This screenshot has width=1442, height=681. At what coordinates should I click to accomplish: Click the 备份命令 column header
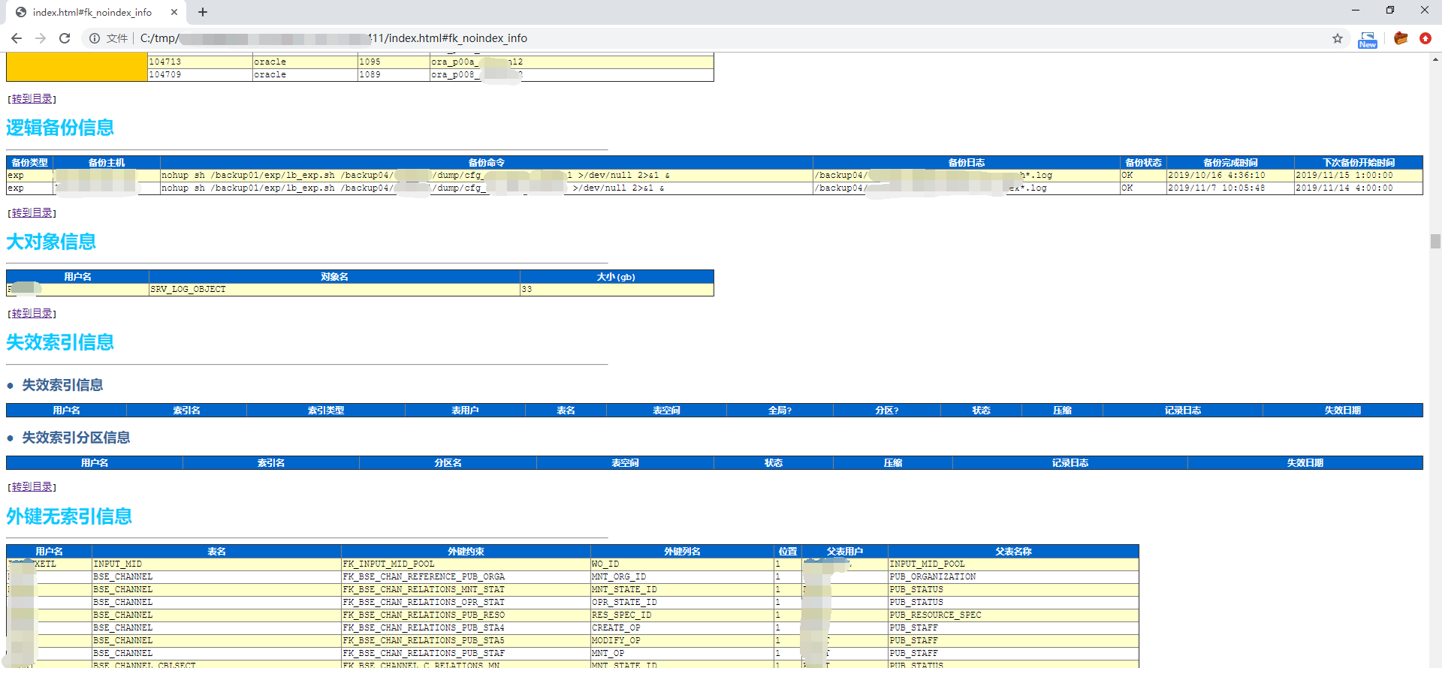point(486,162)
